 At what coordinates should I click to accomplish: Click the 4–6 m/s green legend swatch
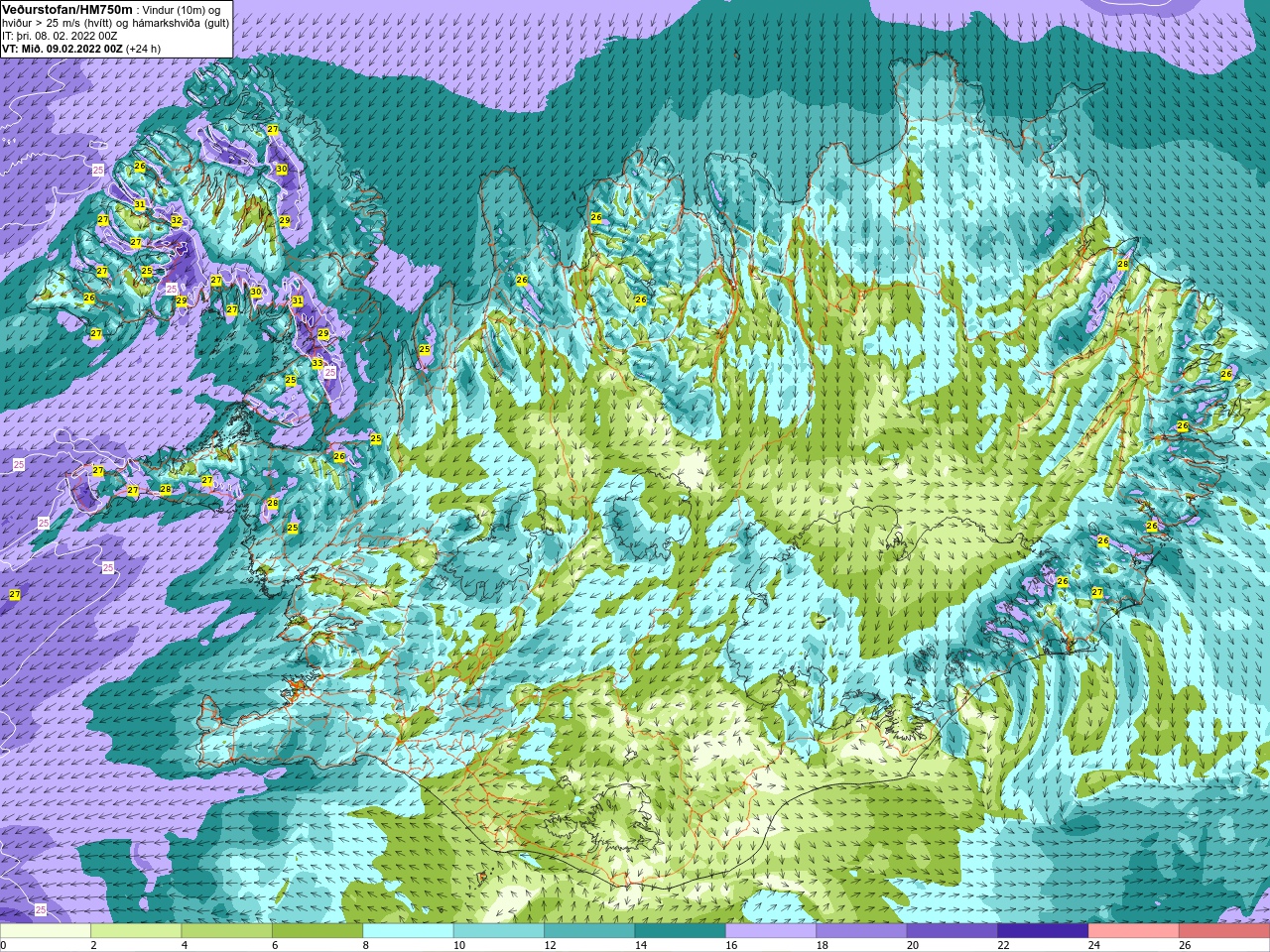[x=226, y=931]
